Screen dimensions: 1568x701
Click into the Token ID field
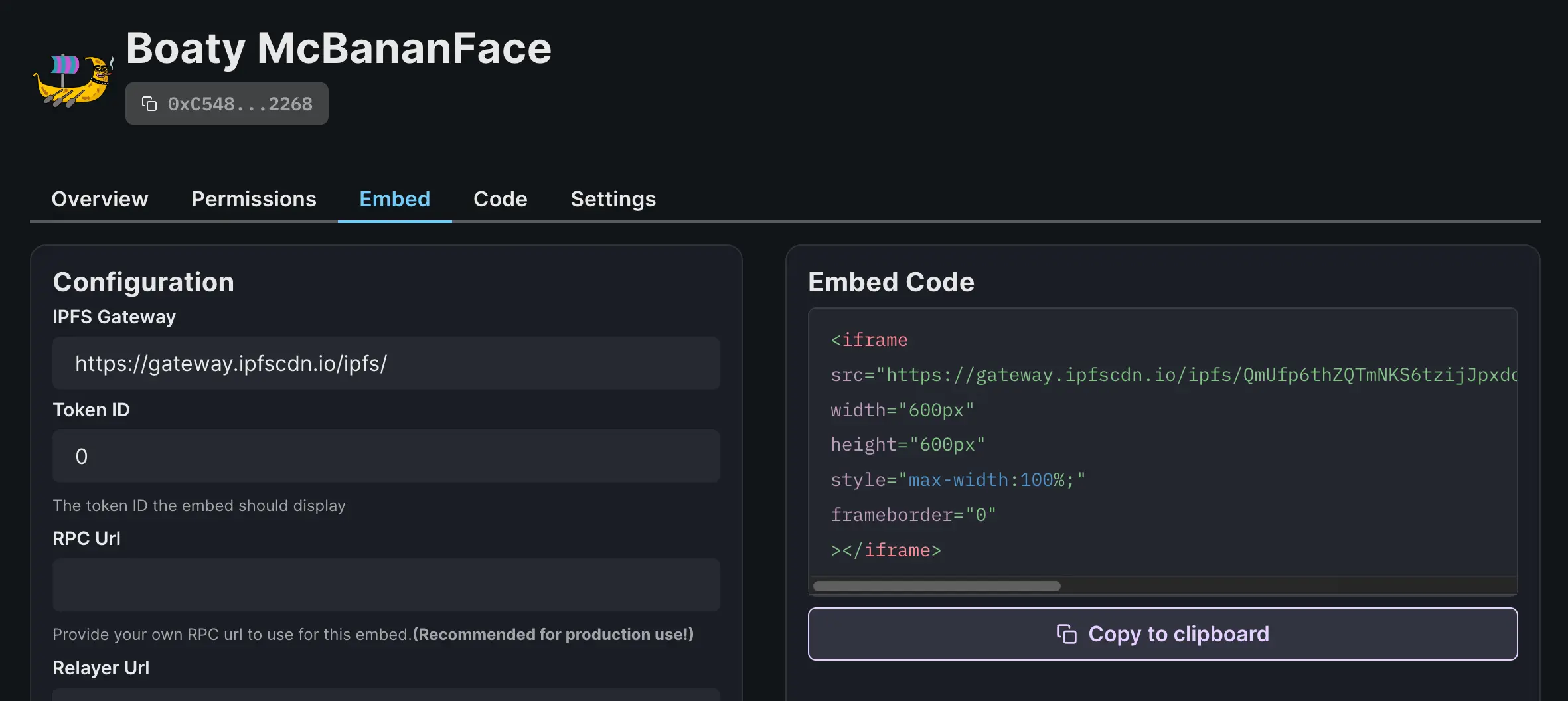tap(386, 456)
